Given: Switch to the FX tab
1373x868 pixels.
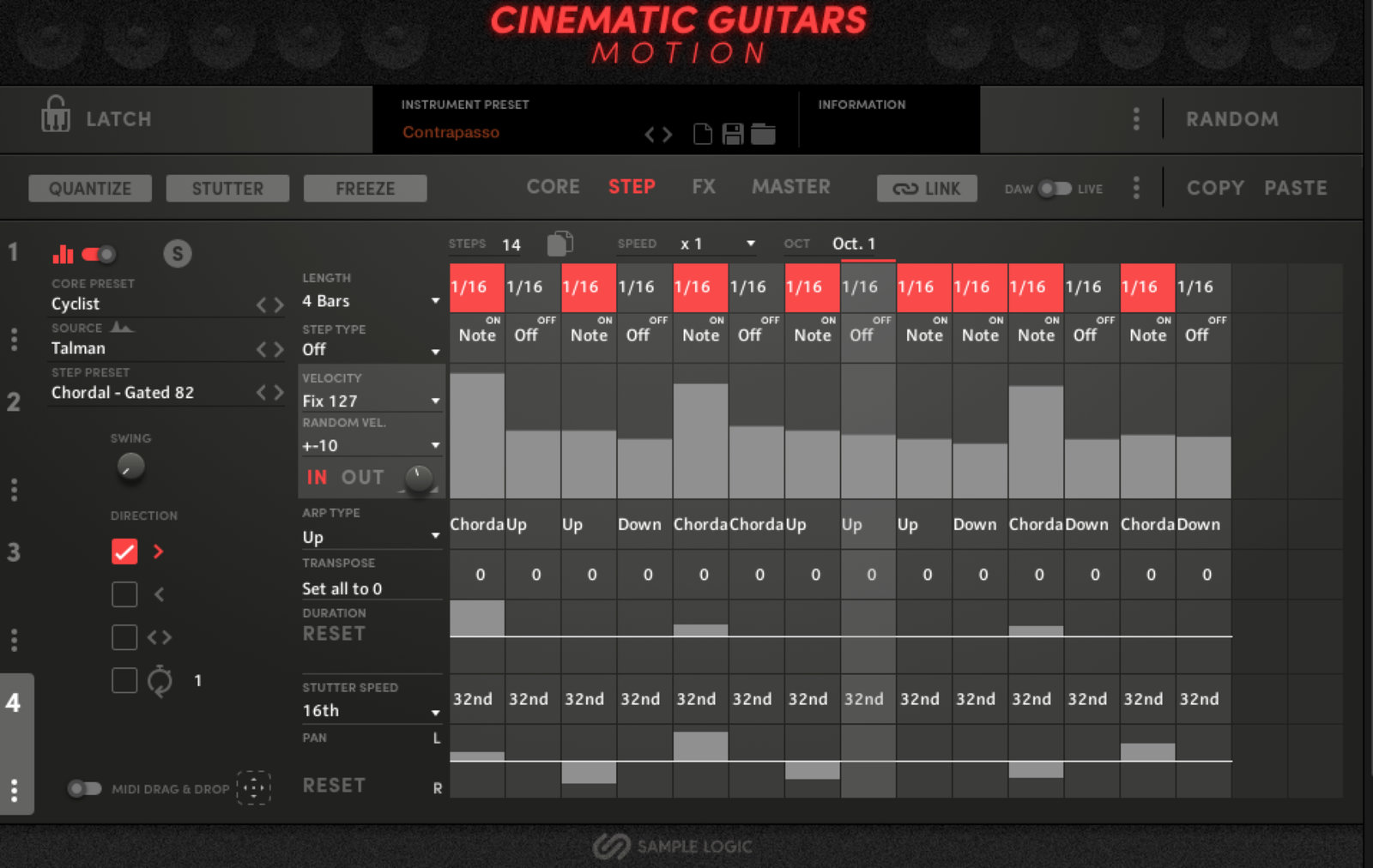Looking at the screenshot, I should (x=704, y=187).
